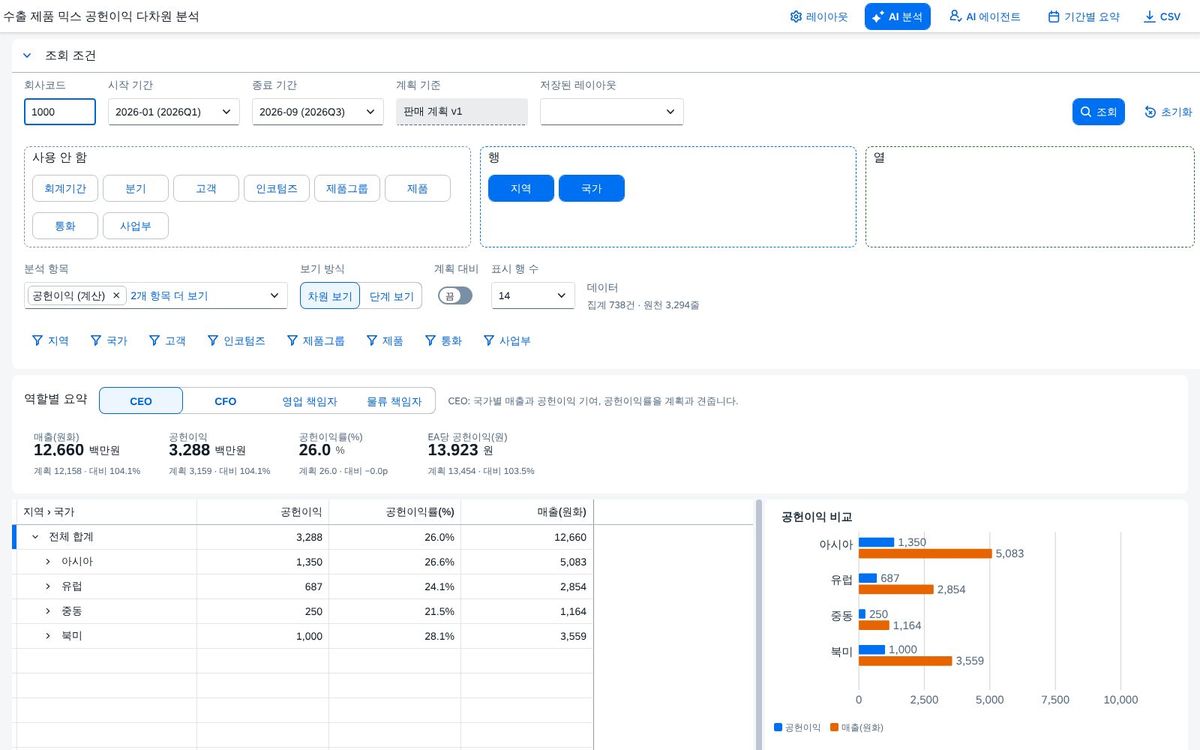This screenshot has width=1200, height=750.
Task: Open the 시작 기간 dropdown
Action: pyautogui.click(x=173, y=112)
